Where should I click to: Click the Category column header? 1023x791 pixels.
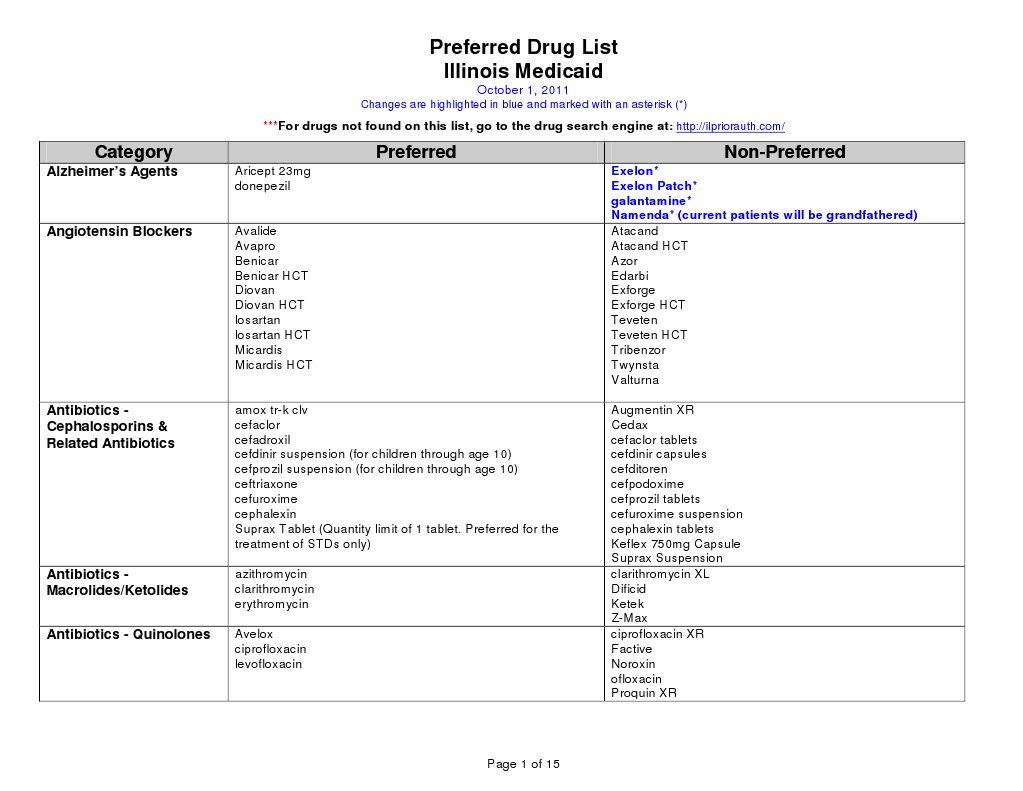click(x=134, y=151)
